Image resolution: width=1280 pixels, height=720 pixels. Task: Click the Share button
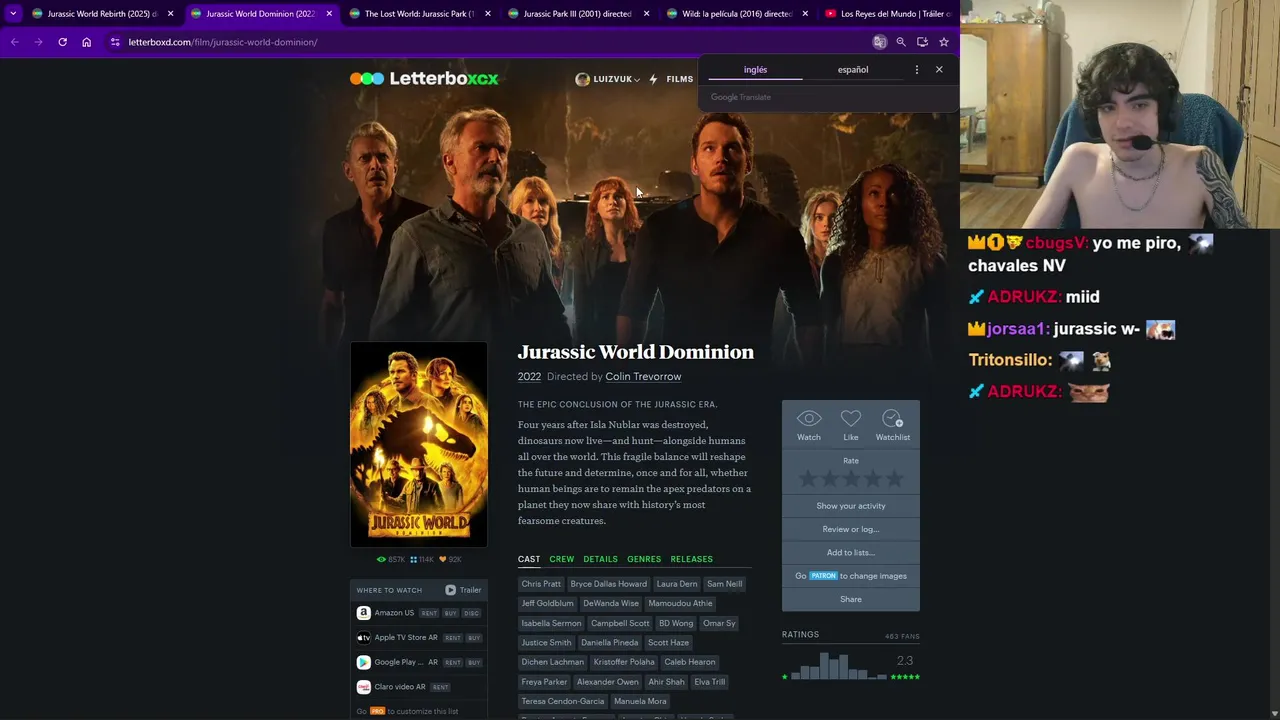(851, 599)
